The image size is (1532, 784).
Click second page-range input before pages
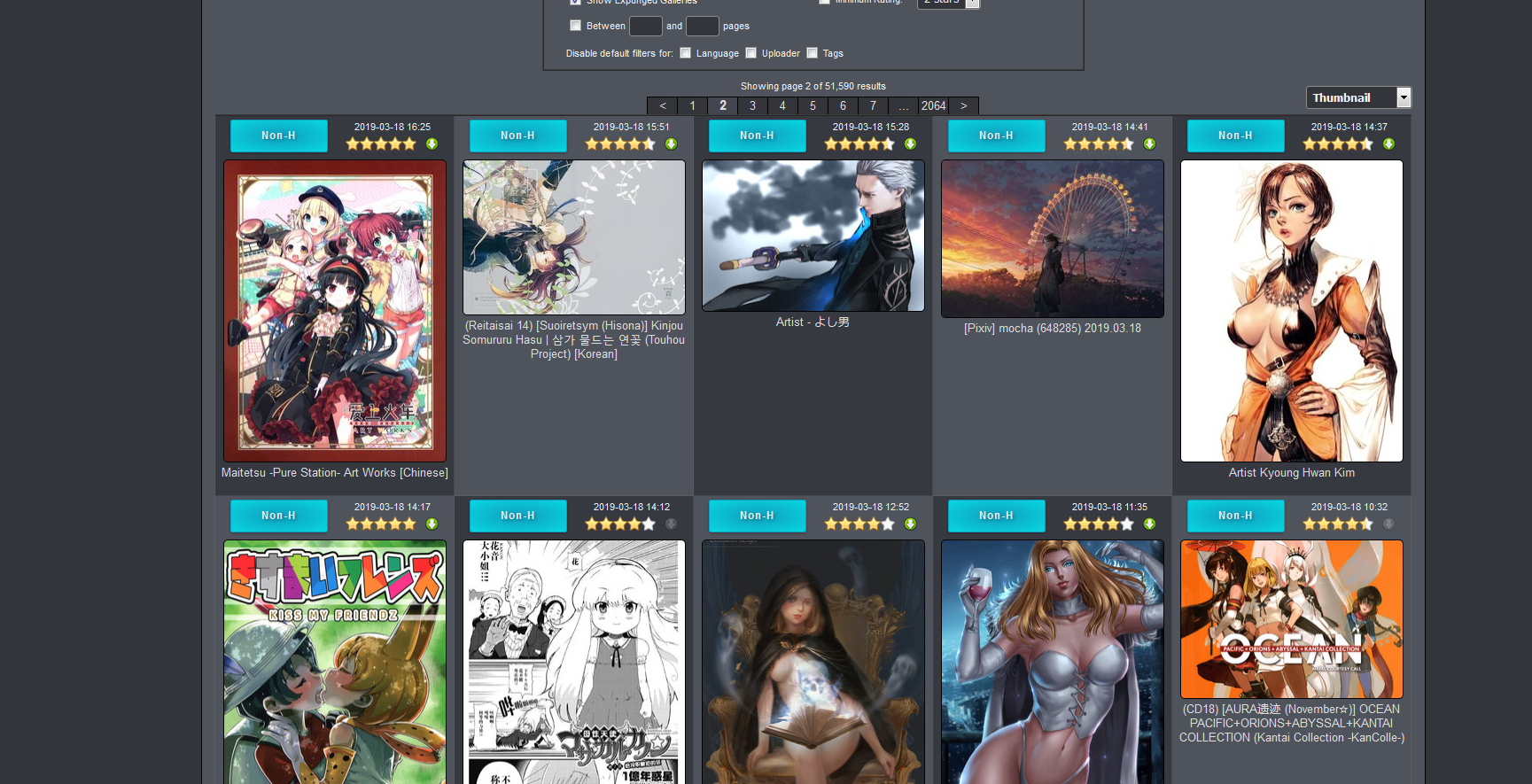[703, 26]
